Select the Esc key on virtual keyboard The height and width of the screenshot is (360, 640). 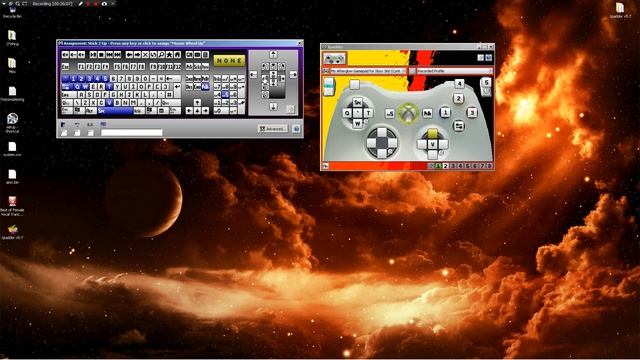[65, 67]
